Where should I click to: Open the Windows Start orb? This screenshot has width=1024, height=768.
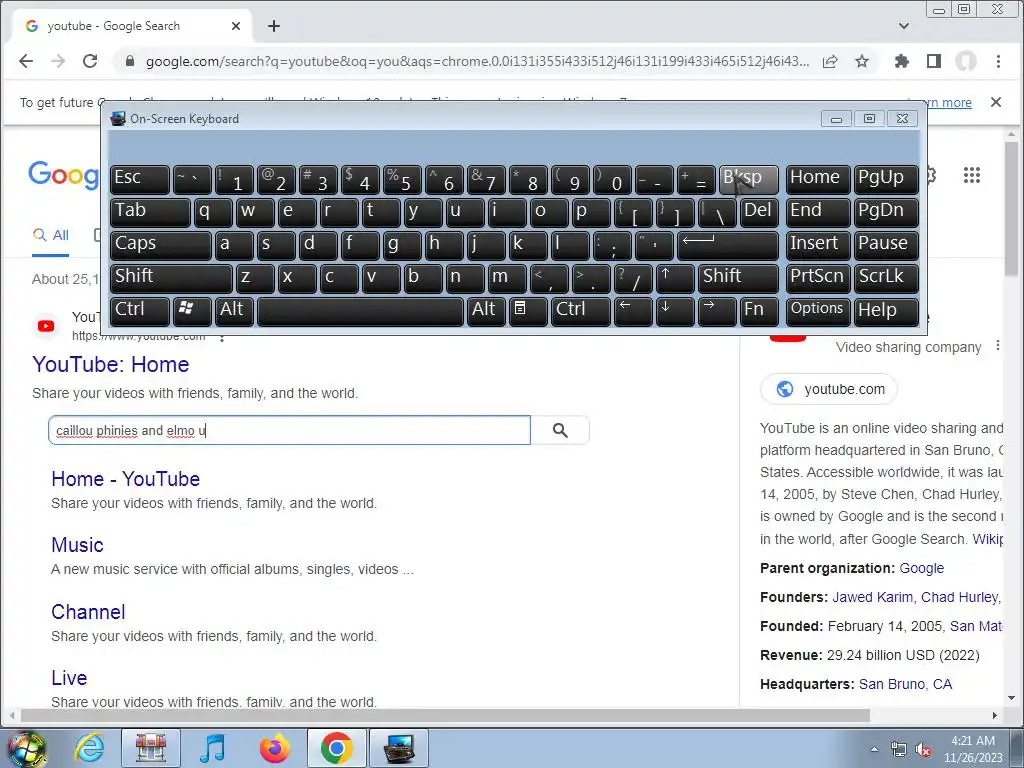[x=26, y=748]
